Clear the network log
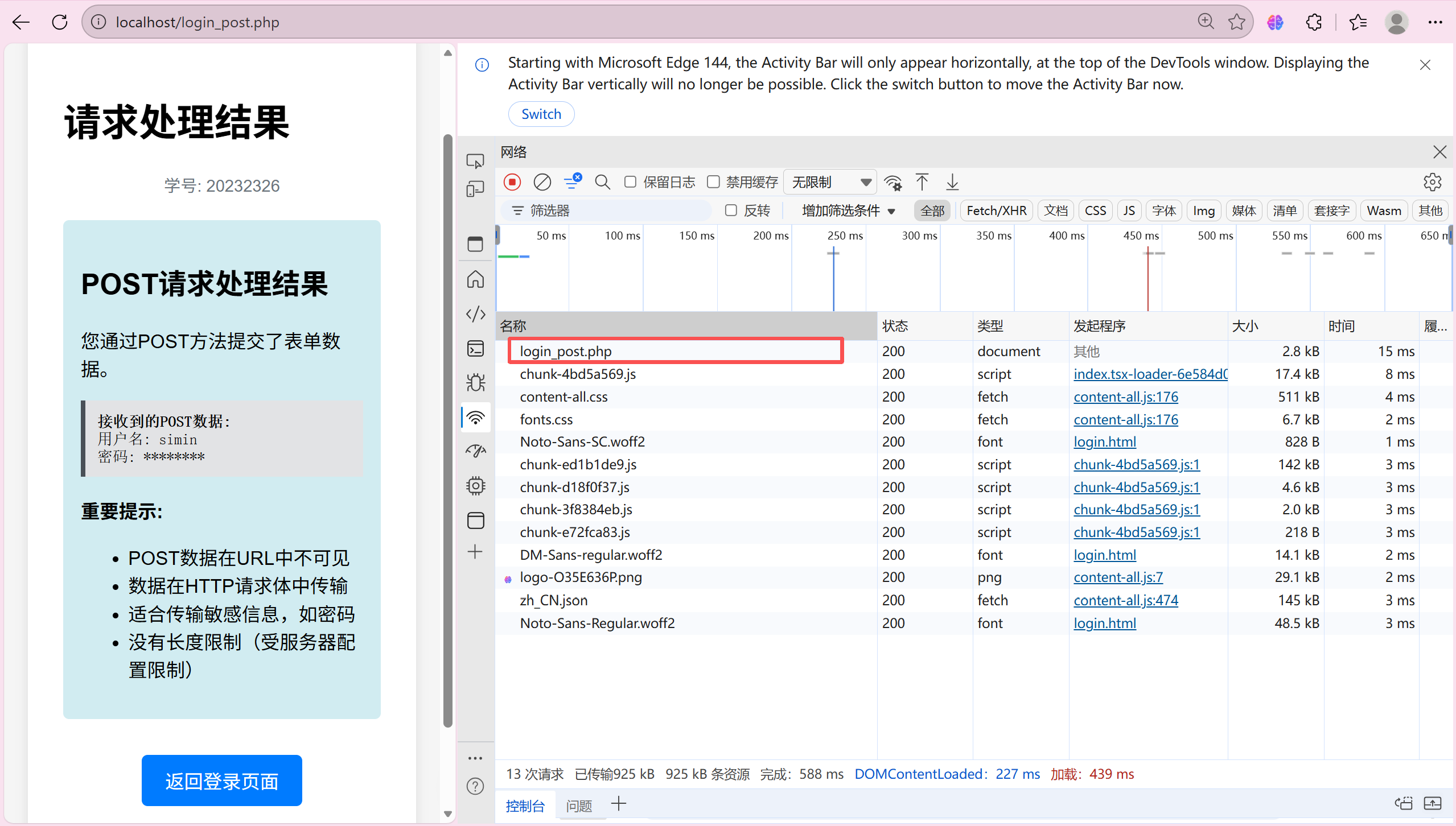Image resolution: width=1456 pixels, height=826 pixels. 542,182
